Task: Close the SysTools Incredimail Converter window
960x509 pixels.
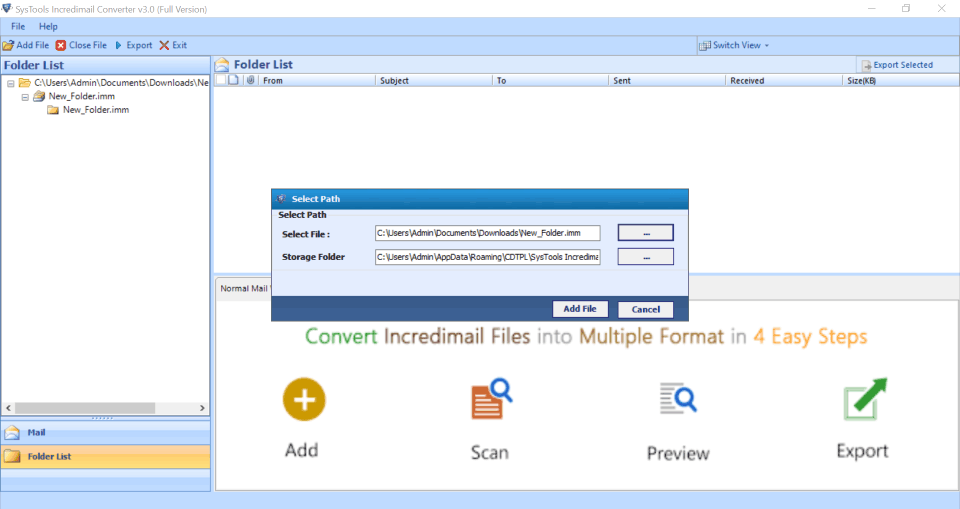Action: (942, 9)
